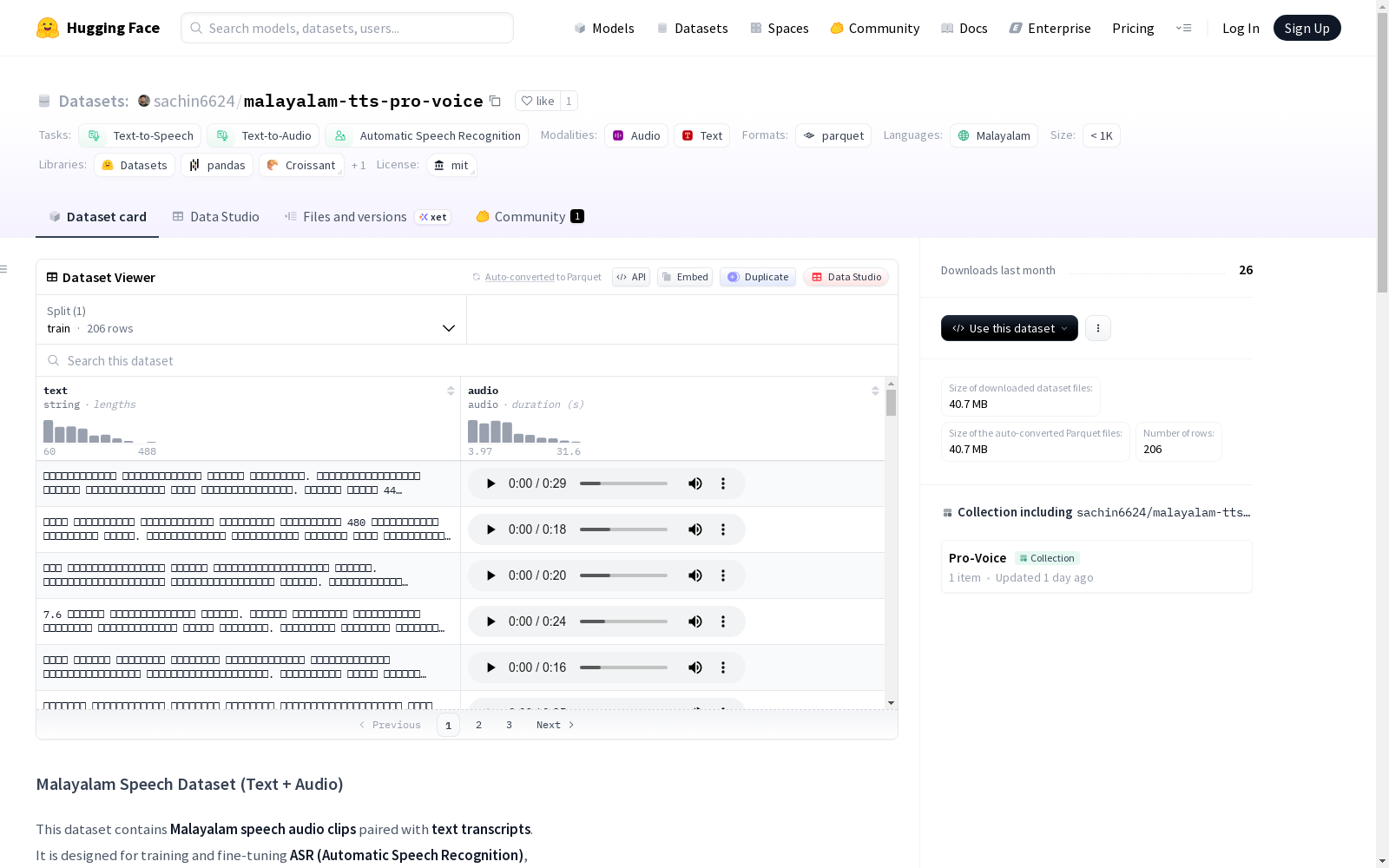This screenshot has height=868, width=1389.
Task: Go to page 2 of the dataset
Action: pyautogui.click(x=478, y=725)
